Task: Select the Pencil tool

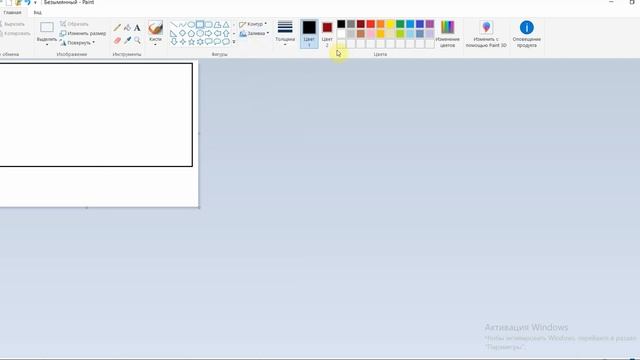Action: [117, 28]
